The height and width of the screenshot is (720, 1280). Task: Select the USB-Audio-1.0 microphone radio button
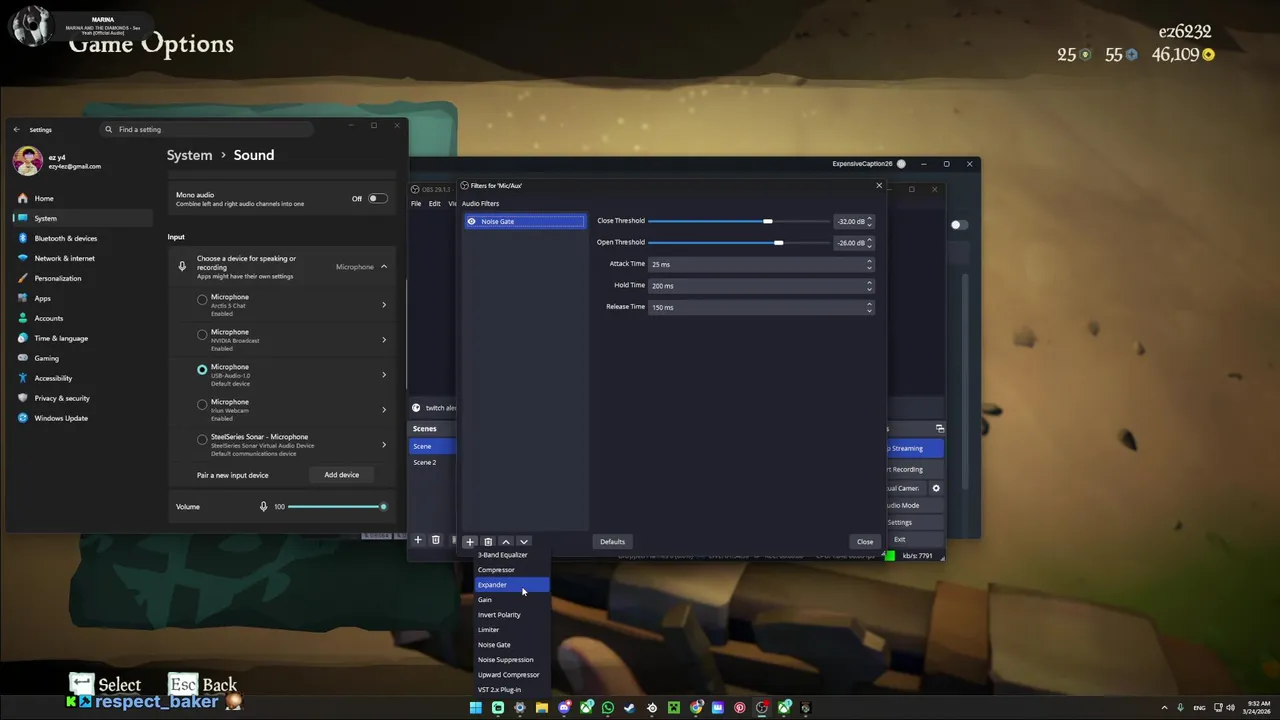202,370
